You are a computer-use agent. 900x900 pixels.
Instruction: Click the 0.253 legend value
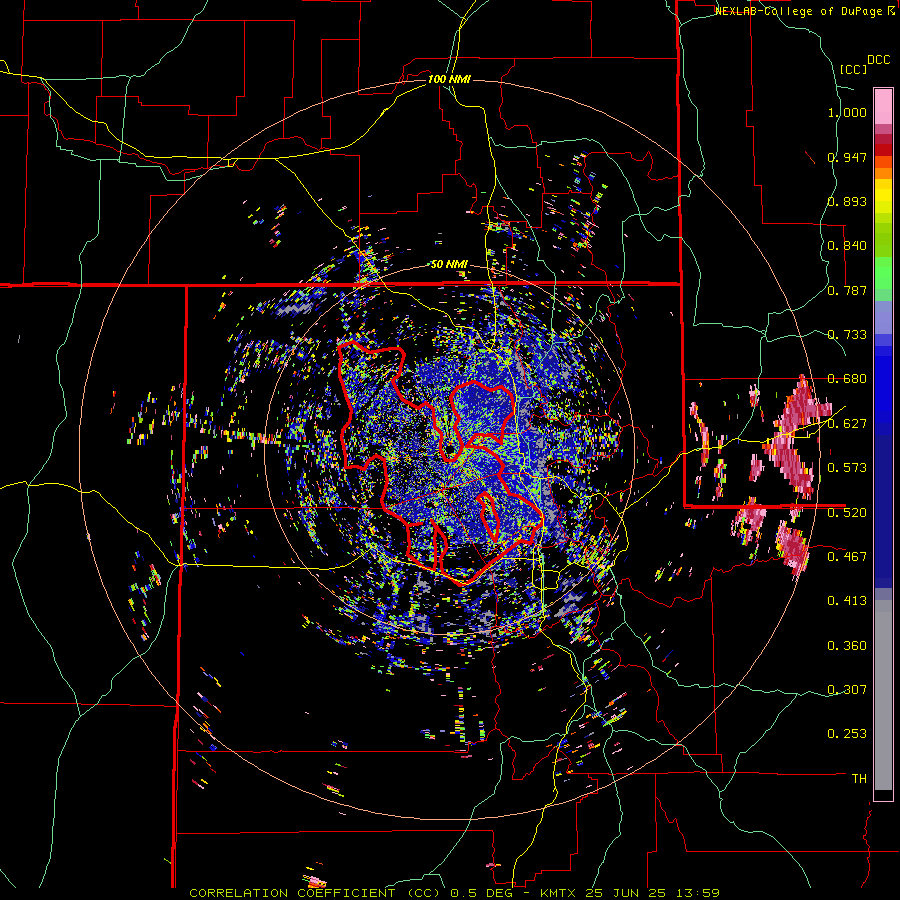coord(847,734)
